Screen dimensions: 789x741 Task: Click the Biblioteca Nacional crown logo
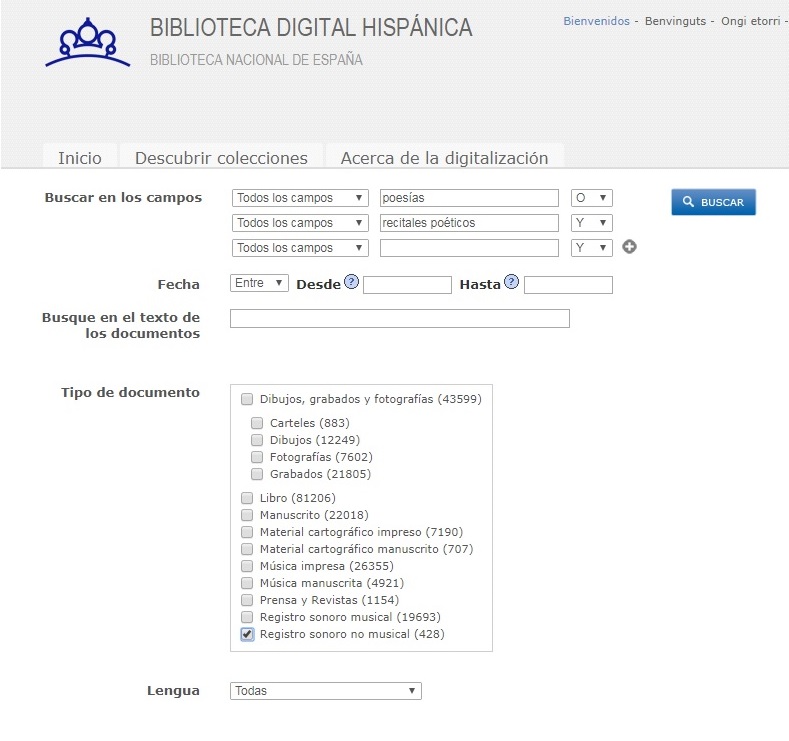pos(88,42)
